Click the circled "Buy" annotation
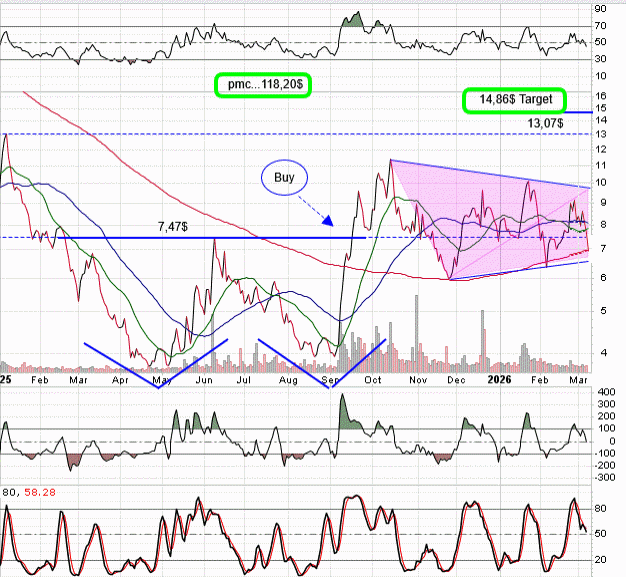The image size is (626, 577). [x=285, y=177]
